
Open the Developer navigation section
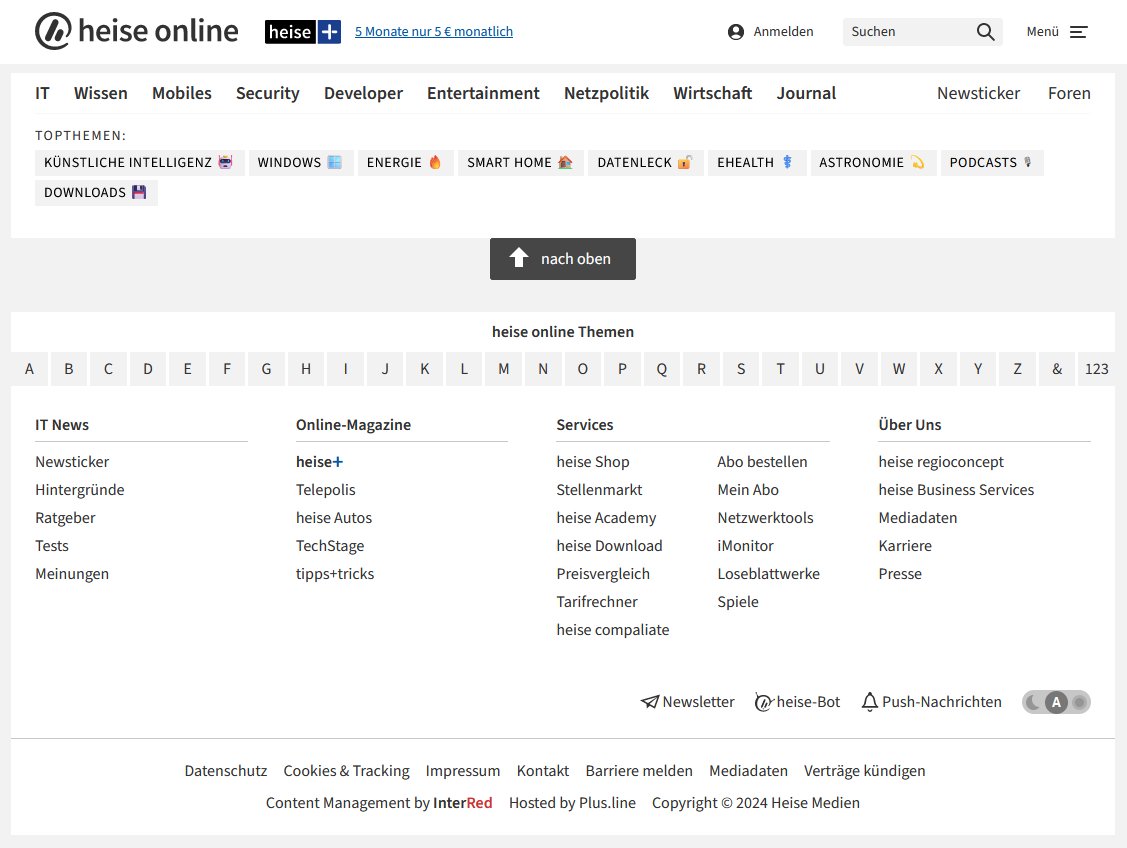point(363,93)
